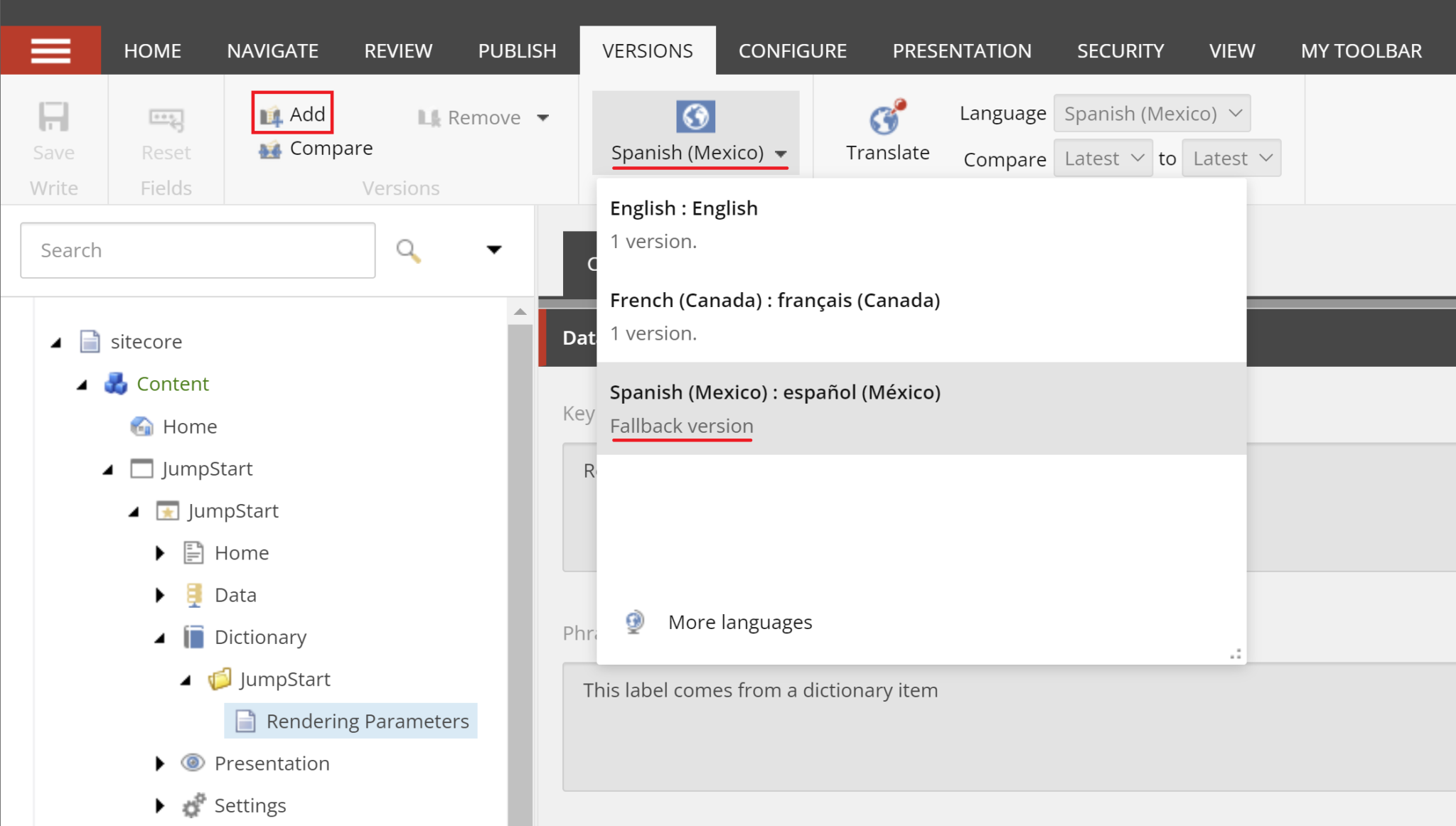Click the Spanish (Mexico) globe icon

point(695,116)
